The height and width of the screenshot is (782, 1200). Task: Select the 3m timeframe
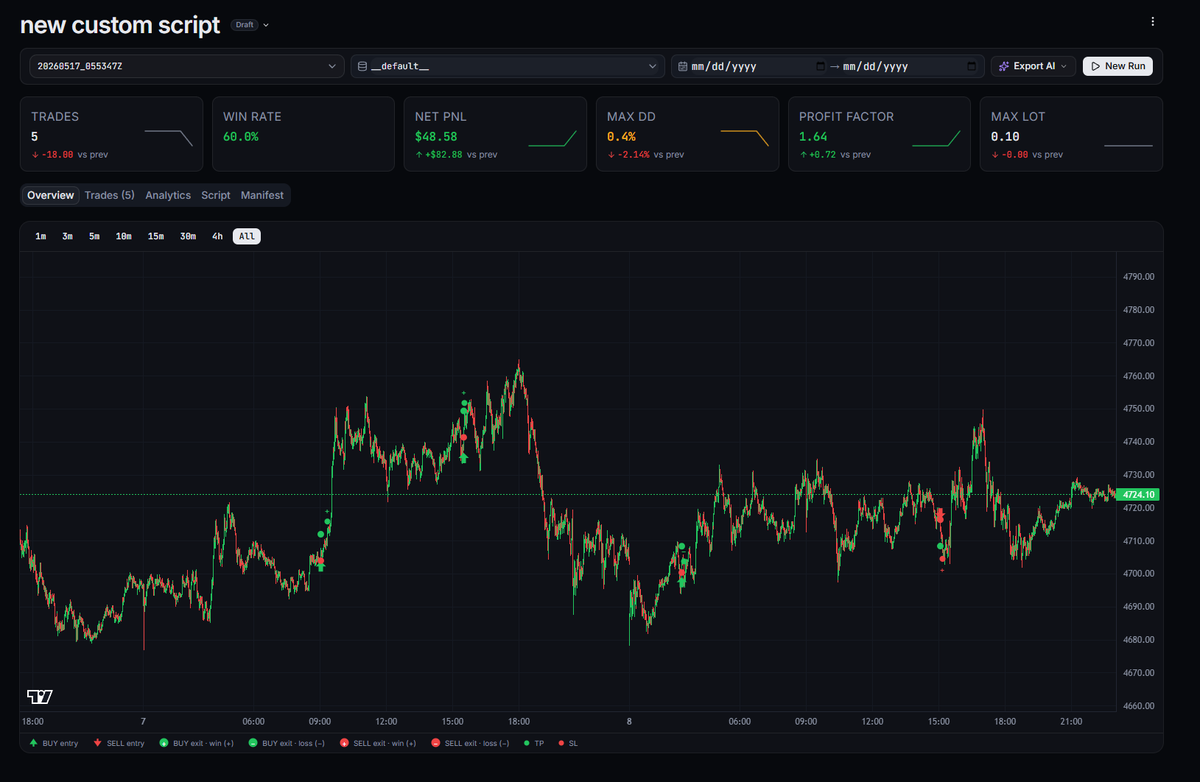click(x=67, y=236)
